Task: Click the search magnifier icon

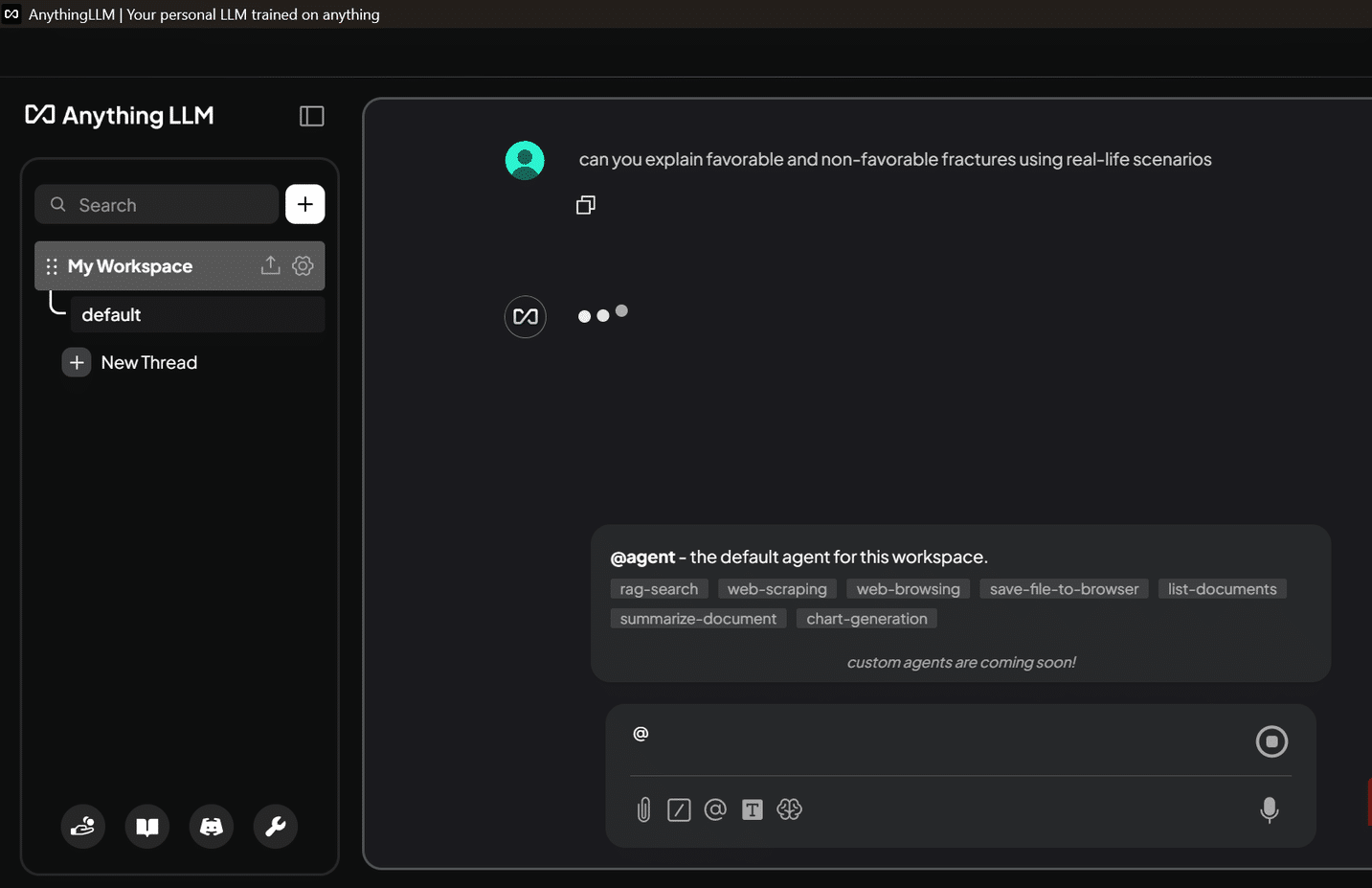Action: (x=58, y=204)
